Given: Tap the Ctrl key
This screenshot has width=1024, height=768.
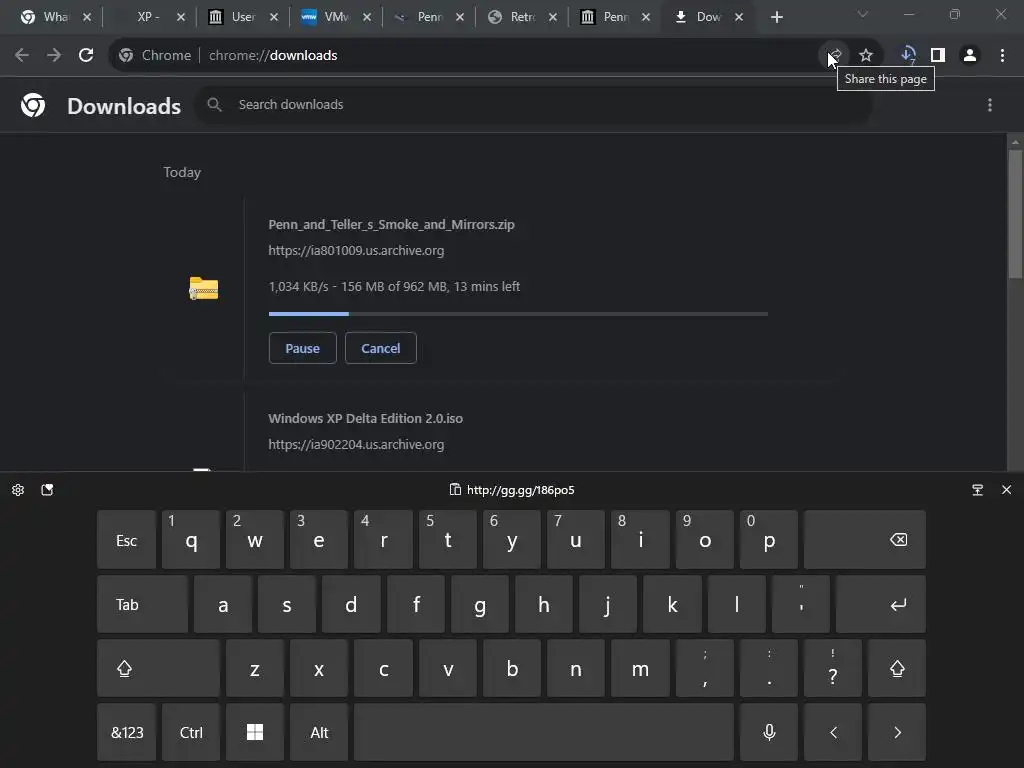Looking at the screenshot, I should point(191,732).
